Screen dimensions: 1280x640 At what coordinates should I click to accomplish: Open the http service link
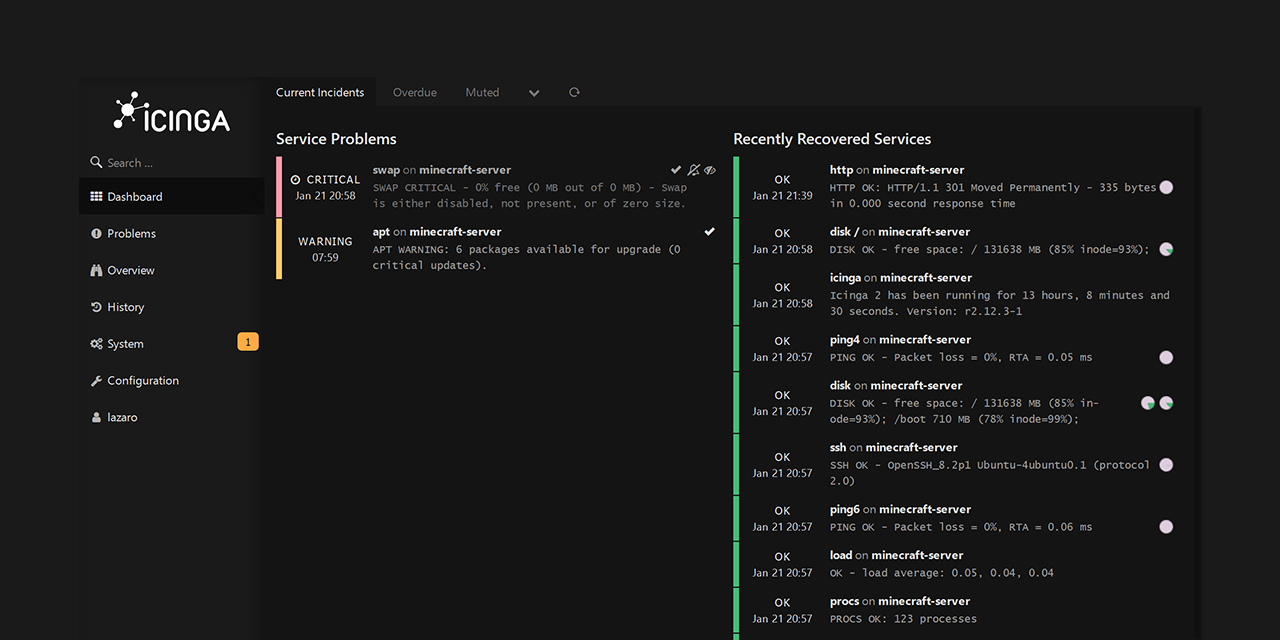click(841, 170)
